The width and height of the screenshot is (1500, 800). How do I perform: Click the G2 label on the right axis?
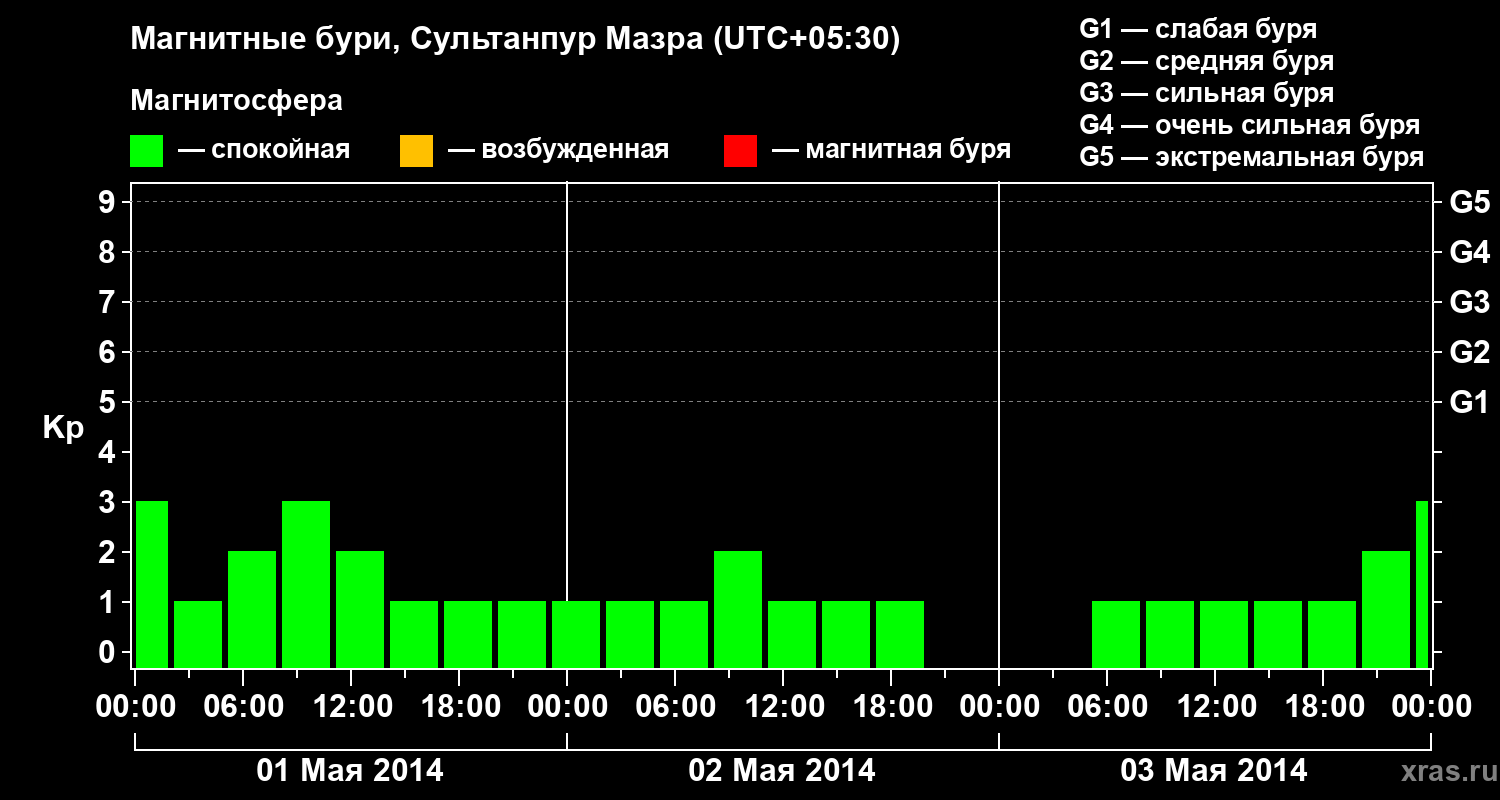point(1469,353)
